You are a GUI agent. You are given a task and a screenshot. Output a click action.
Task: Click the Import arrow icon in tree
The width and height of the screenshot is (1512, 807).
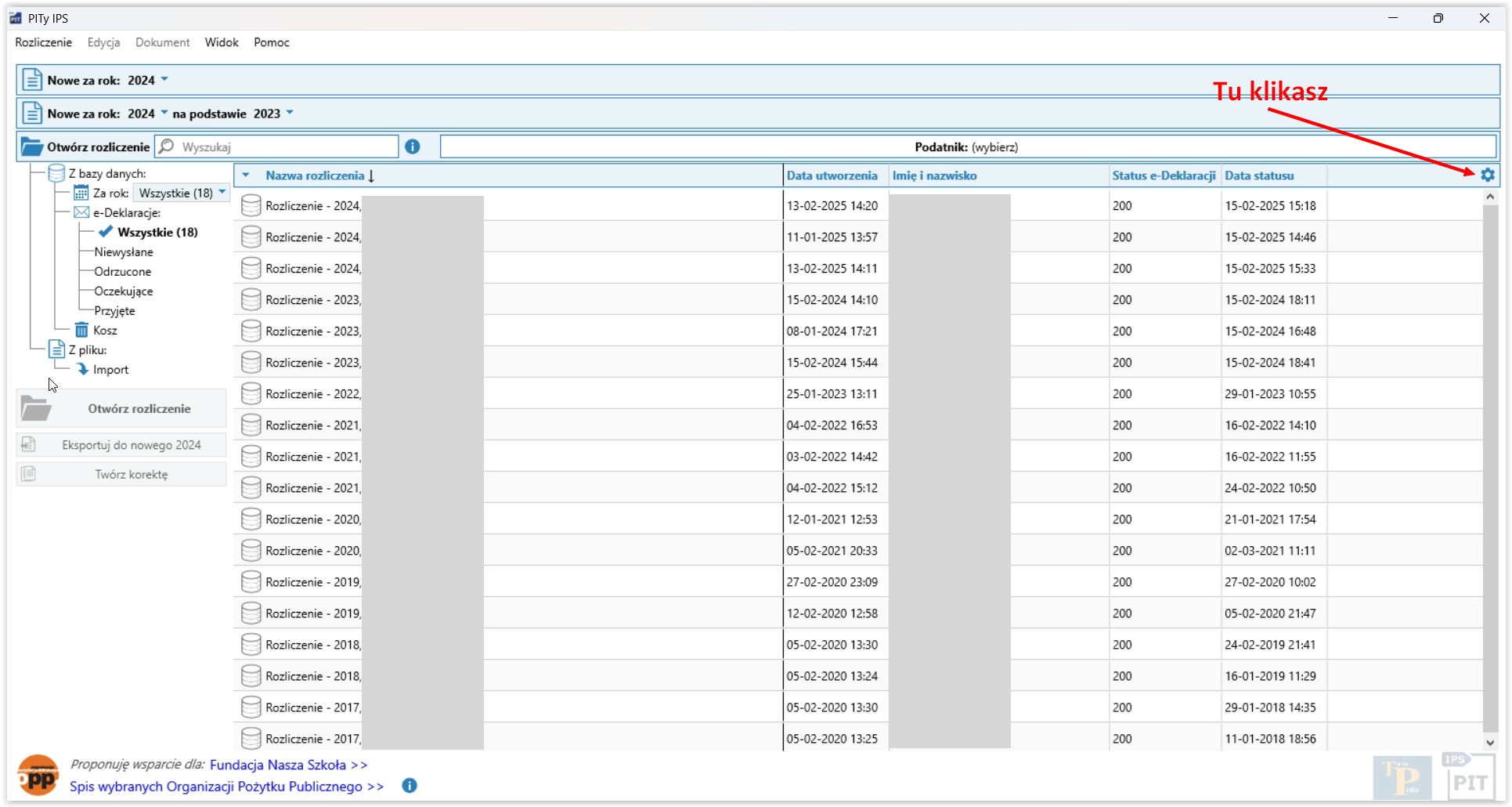tap(82, 369)
